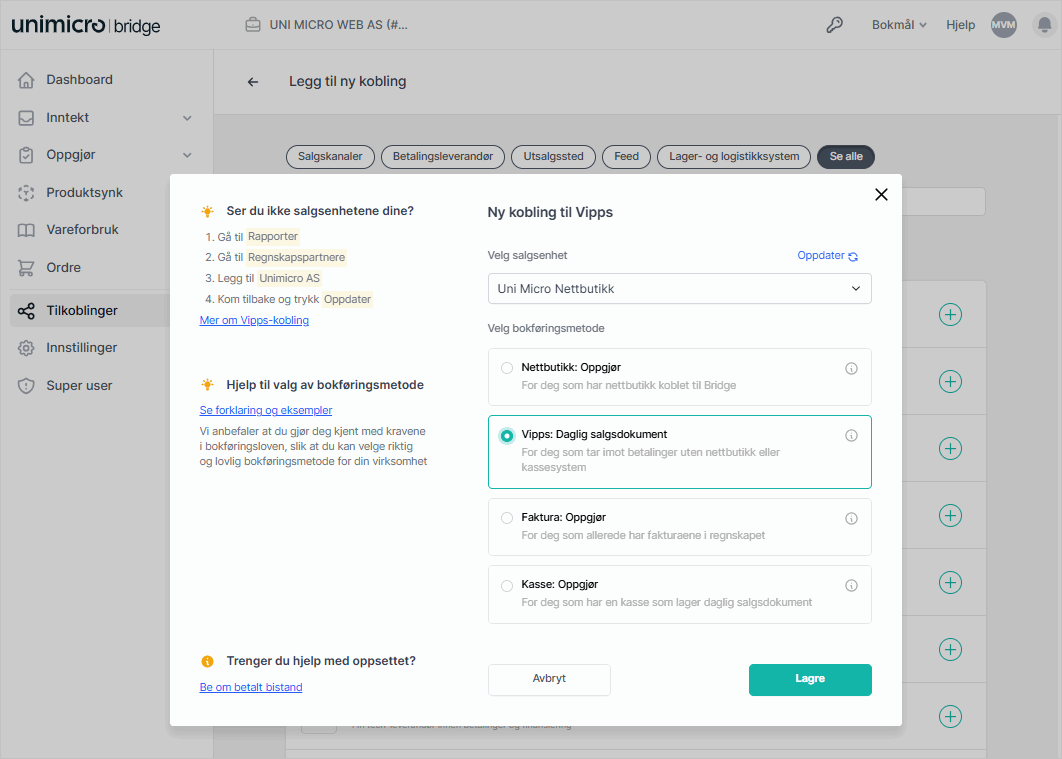
Task: Select Faktura: Oppgjør radio button
Action: coord(507,519)
